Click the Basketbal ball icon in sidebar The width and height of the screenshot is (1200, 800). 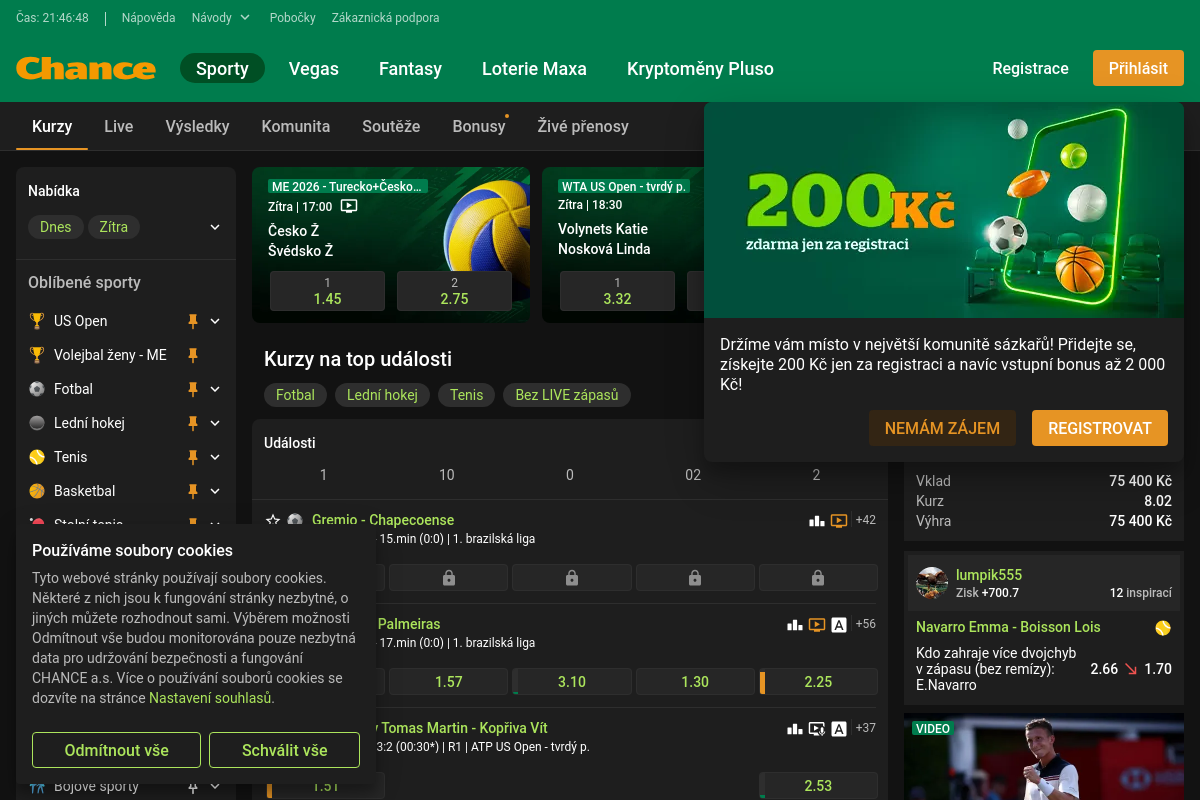[37, 491]
